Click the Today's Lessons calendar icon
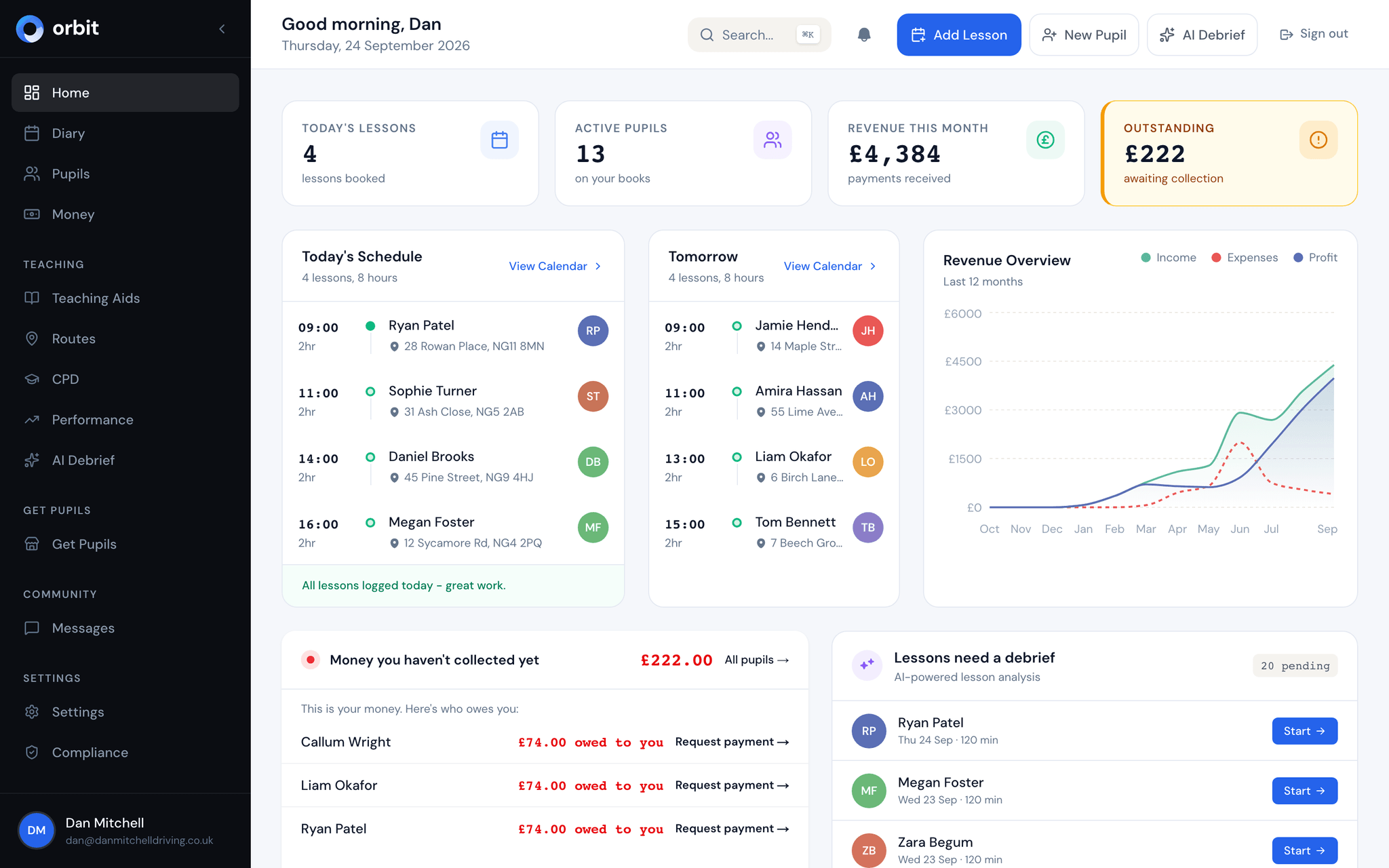Viewport: 1389px width, 868px height. (499, 140)
